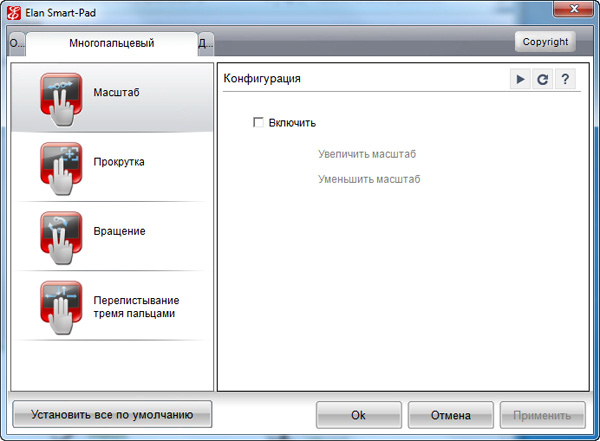Viewport: 600px width, 441px height.
Task: Click the Применить button
Action: click(x=543, y=415)
